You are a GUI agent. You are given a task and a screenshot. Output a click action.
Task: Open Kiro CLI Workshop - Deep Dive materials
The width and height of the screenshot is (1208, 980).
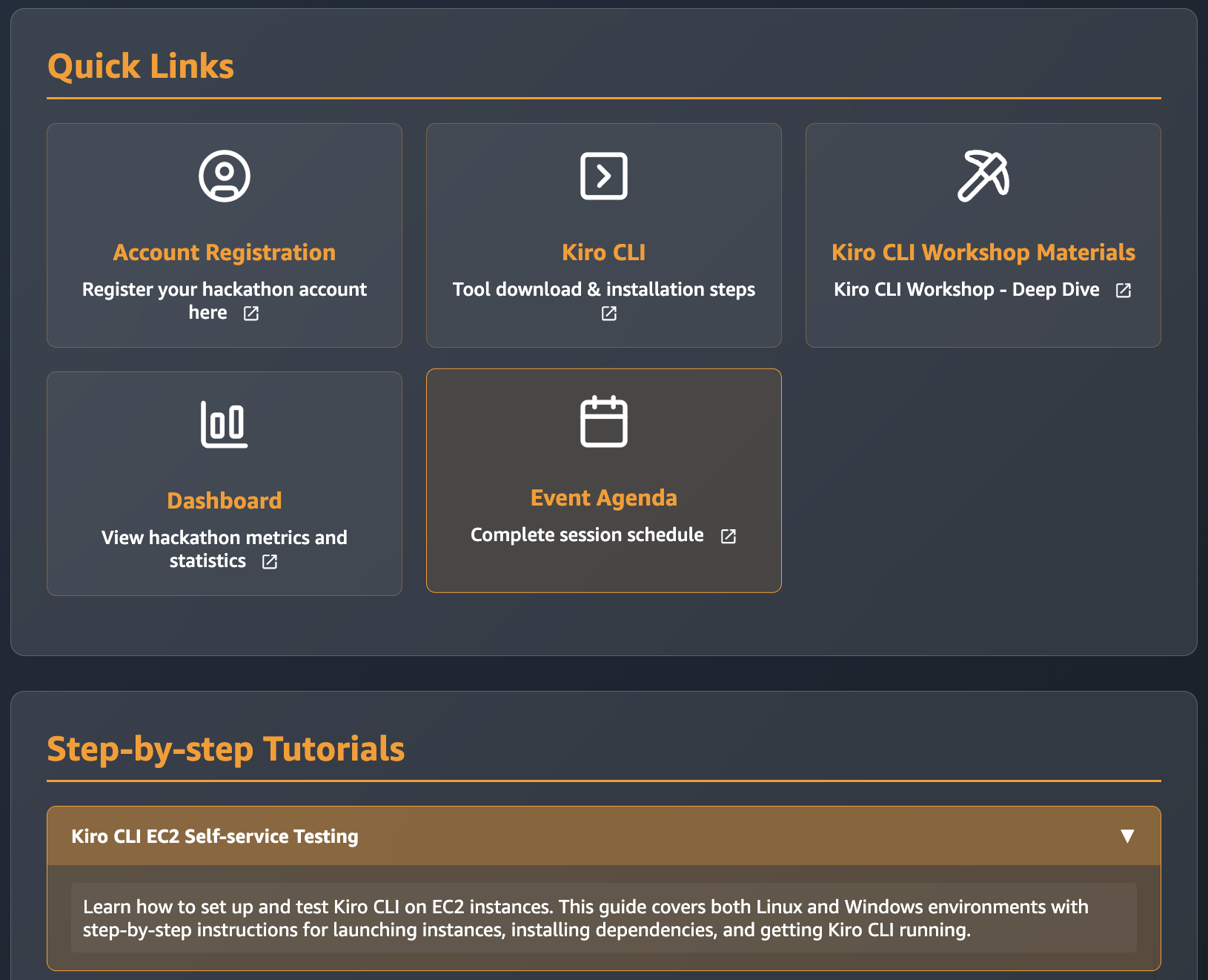point(983,252)
